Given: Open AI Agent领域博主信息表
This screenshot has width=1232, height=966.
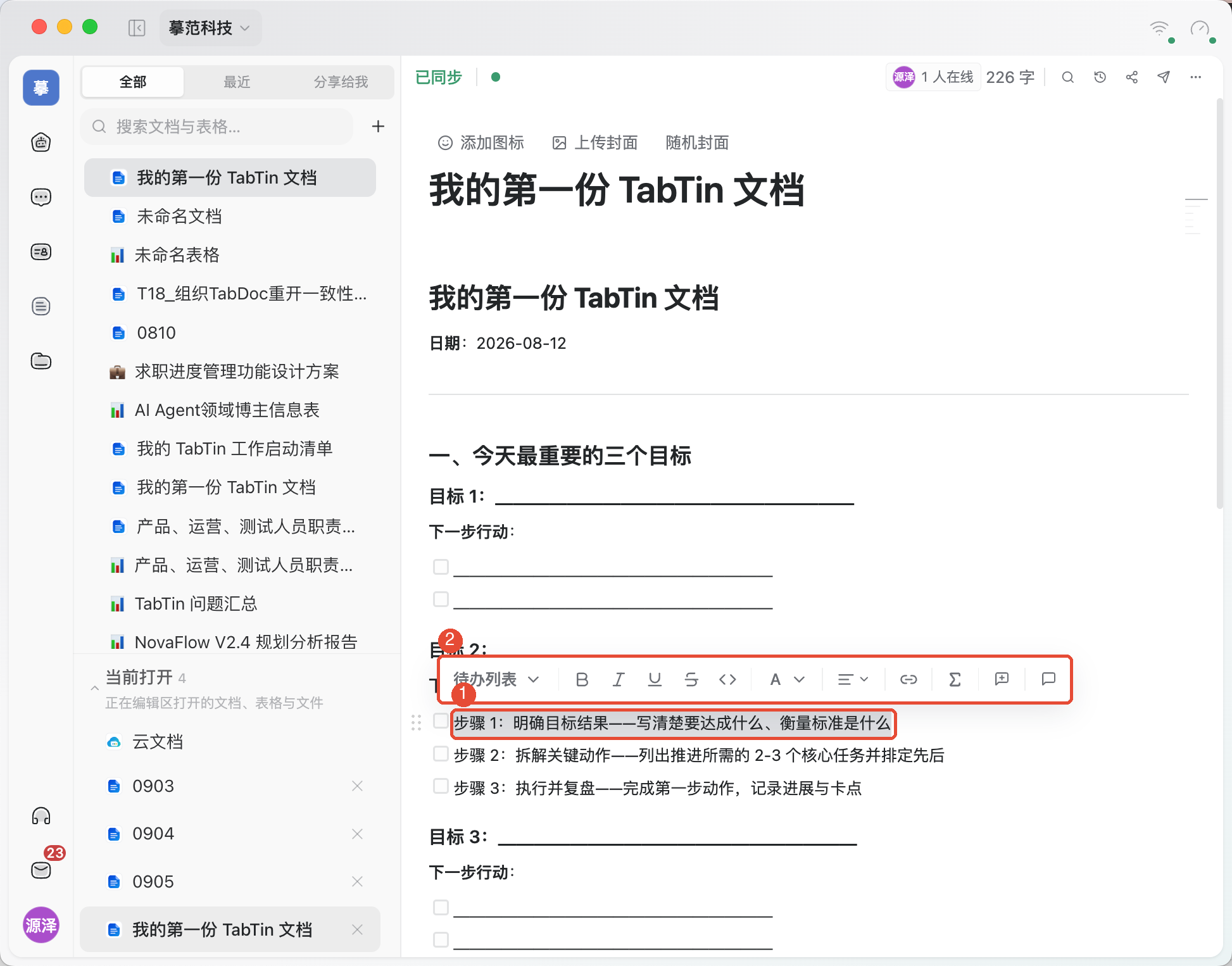Looking at the screenshot, I should [x=230, y=410].
